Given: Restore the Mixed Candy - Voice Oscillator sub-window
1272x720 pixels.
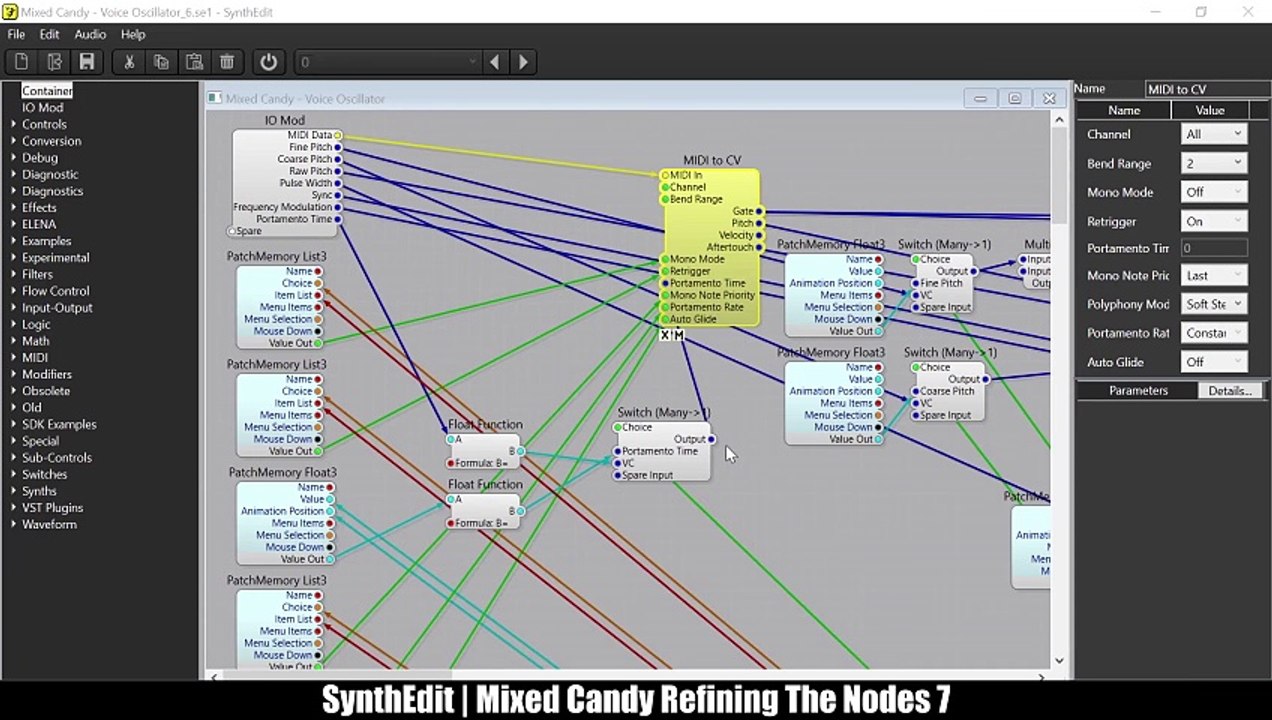Looking at the screenshot, I should click(1014, 98).
